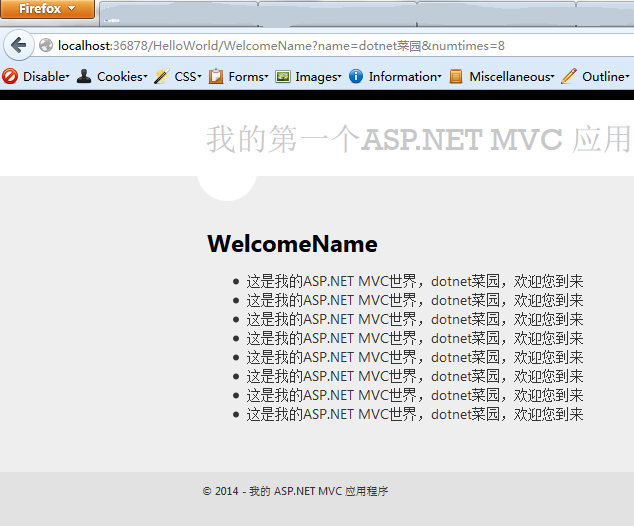Screen dimensions: 634x526
Task: Click the blue Information icon
Action: (356, 76)
